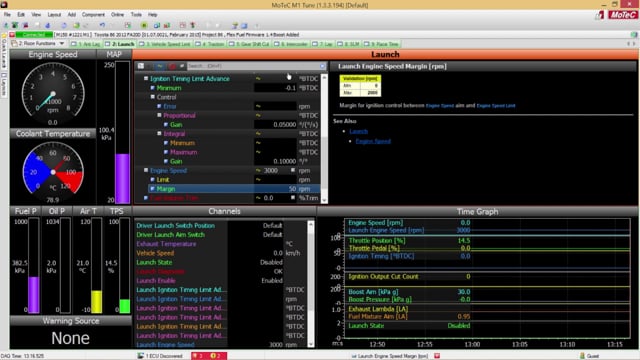The height and width of the screenshot is (360, 640).
Task: Expand the Fuel Mixture Trim group
Action: [146, 198]
